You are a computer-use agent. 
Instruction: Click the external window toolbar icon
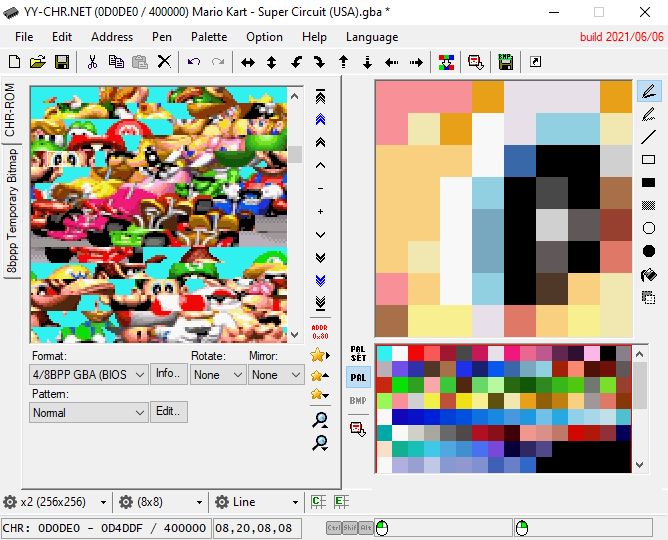536,62
